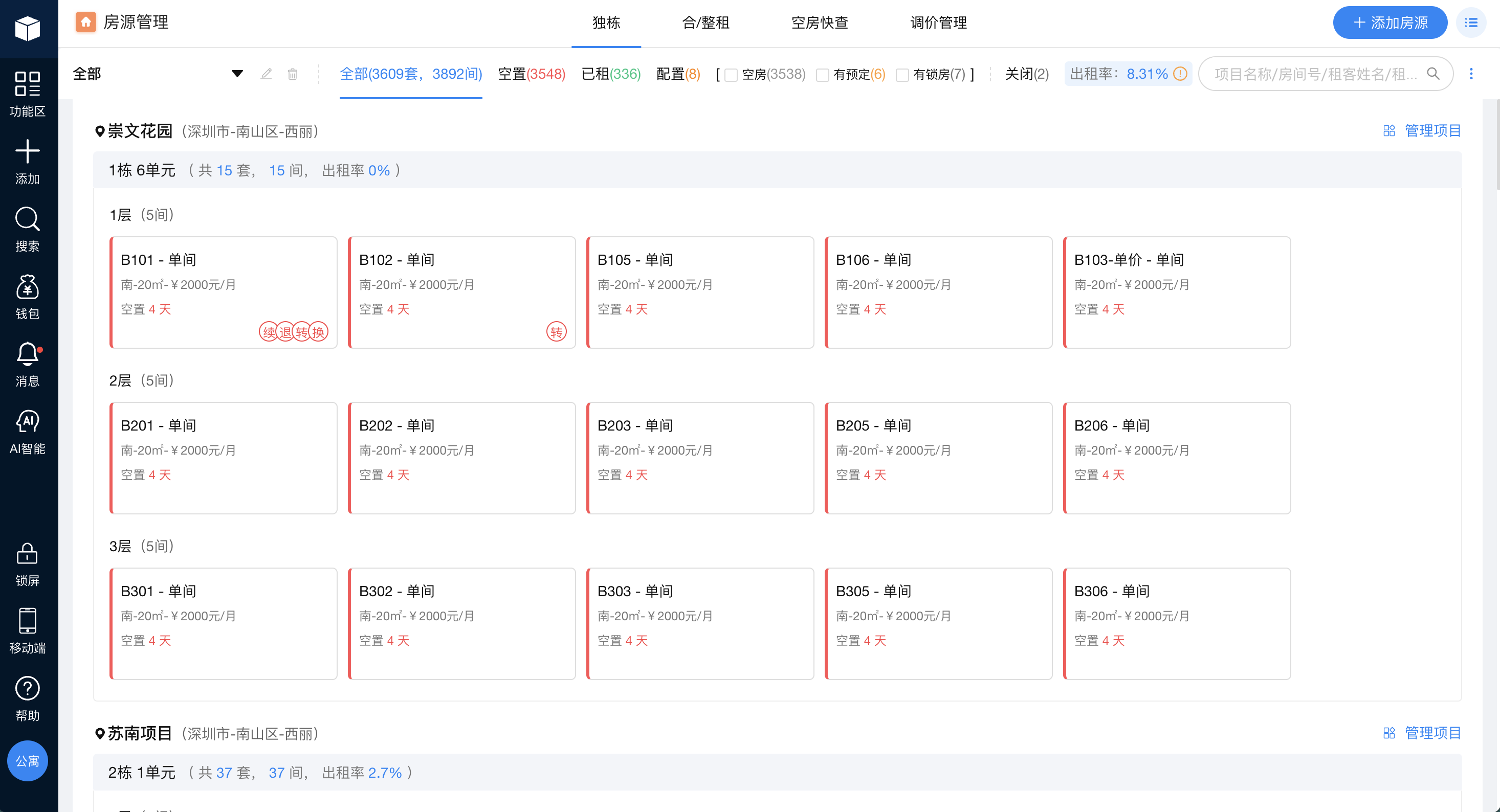Viewport: 1500px width, 812px height.
Task: Click the occupancy rate info icon
Action: (1180, 74)
